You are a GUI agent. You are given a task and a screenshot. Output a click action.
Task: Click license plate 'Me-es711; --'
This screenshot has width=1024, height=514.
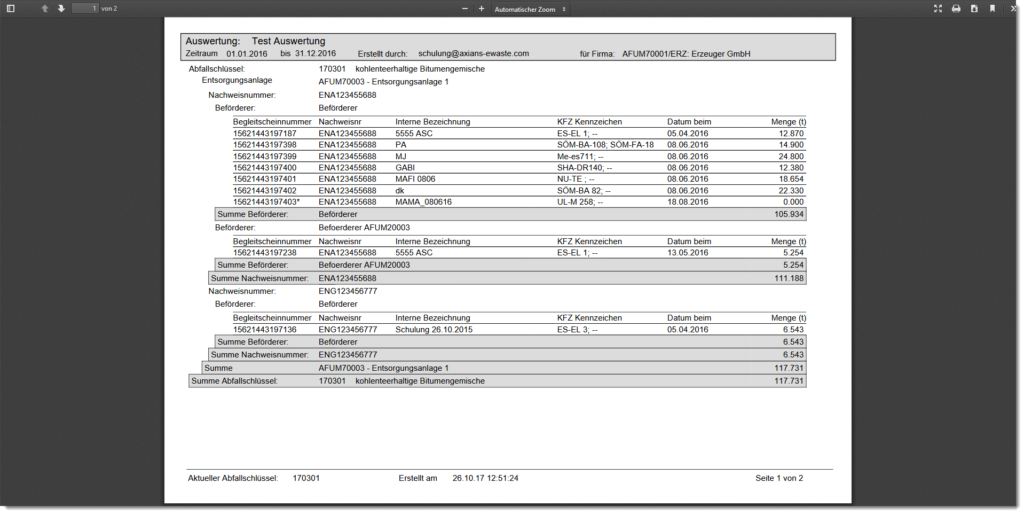tap(581, 156)
